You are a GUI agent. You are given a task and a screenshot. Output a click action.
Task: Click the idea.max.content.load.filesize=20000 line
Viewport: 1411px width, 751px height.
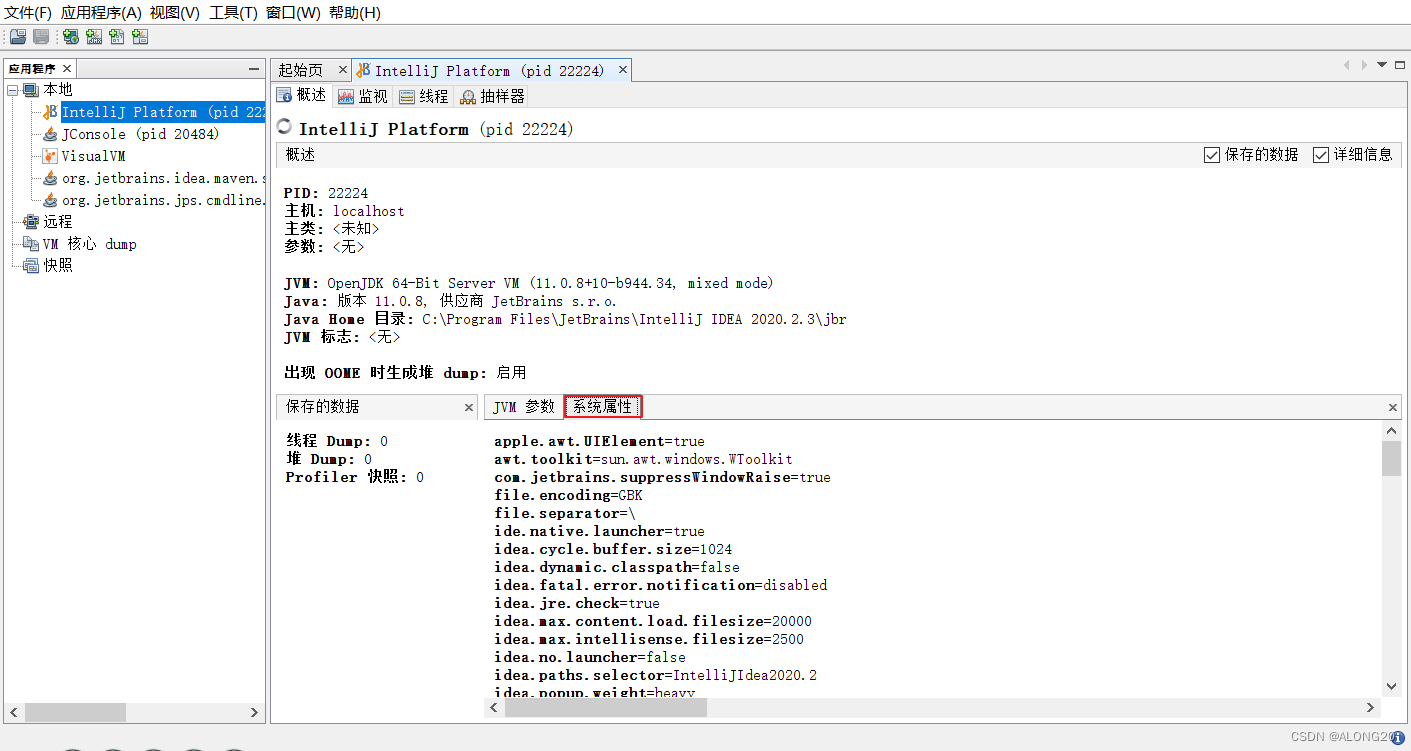653,621
